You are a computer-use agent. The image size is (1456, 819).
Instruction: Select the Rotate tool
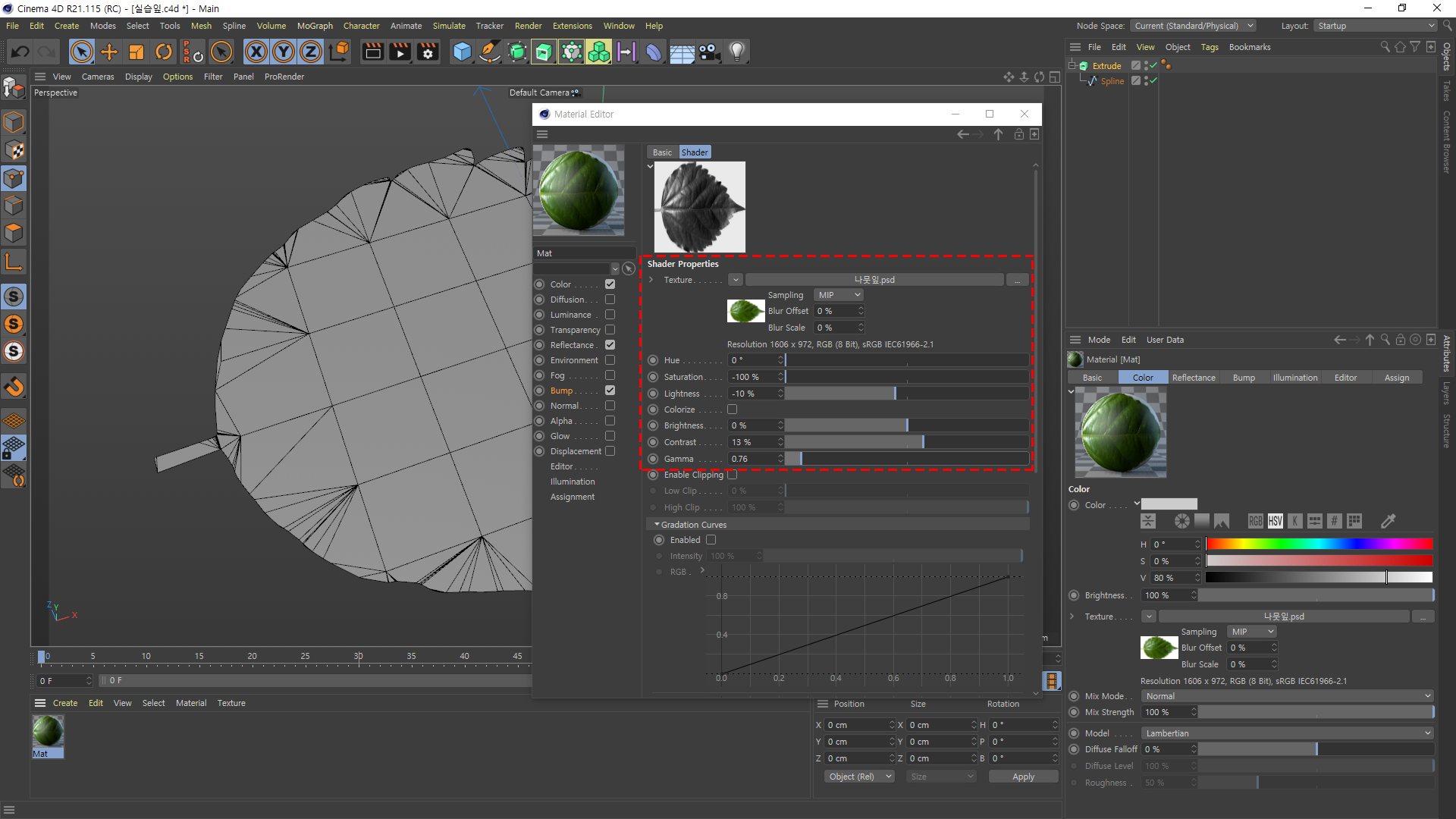(164, 52)
